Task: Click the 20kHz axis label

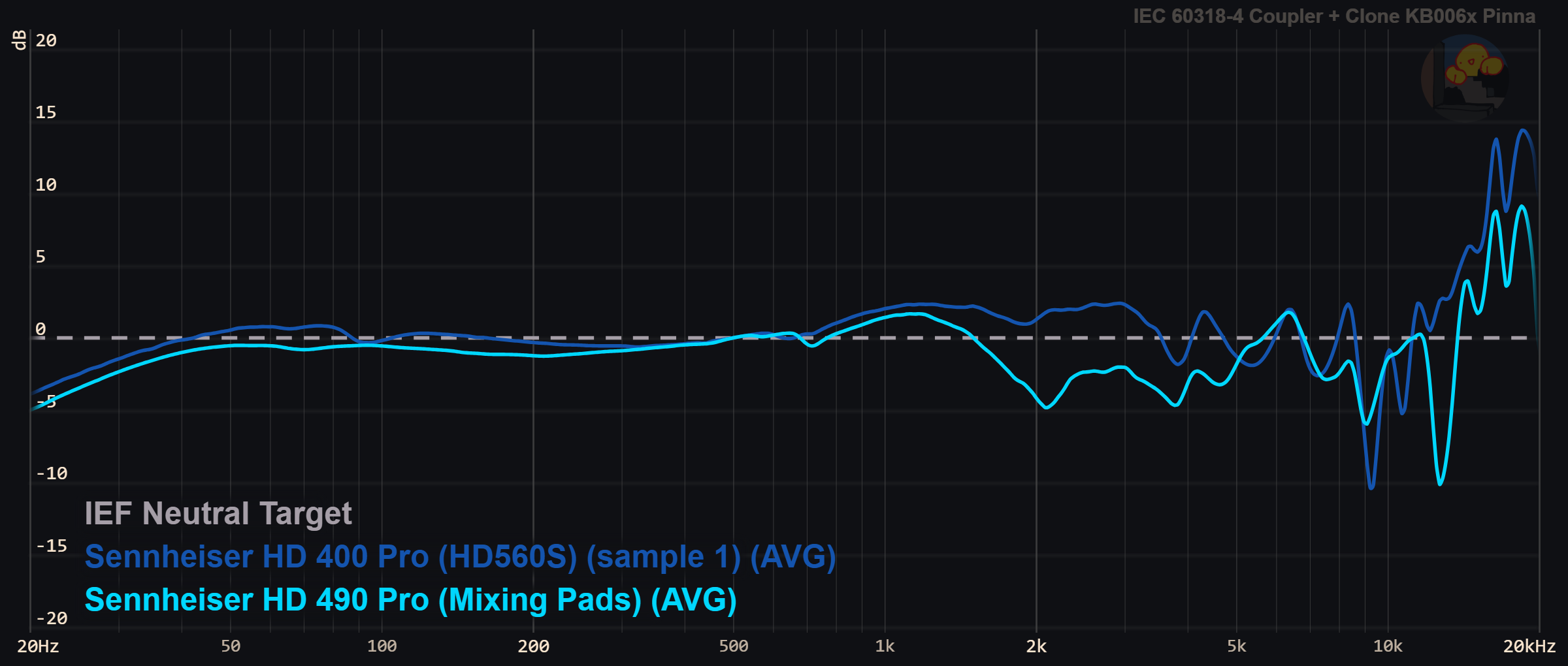Action: pos(1529,646)
